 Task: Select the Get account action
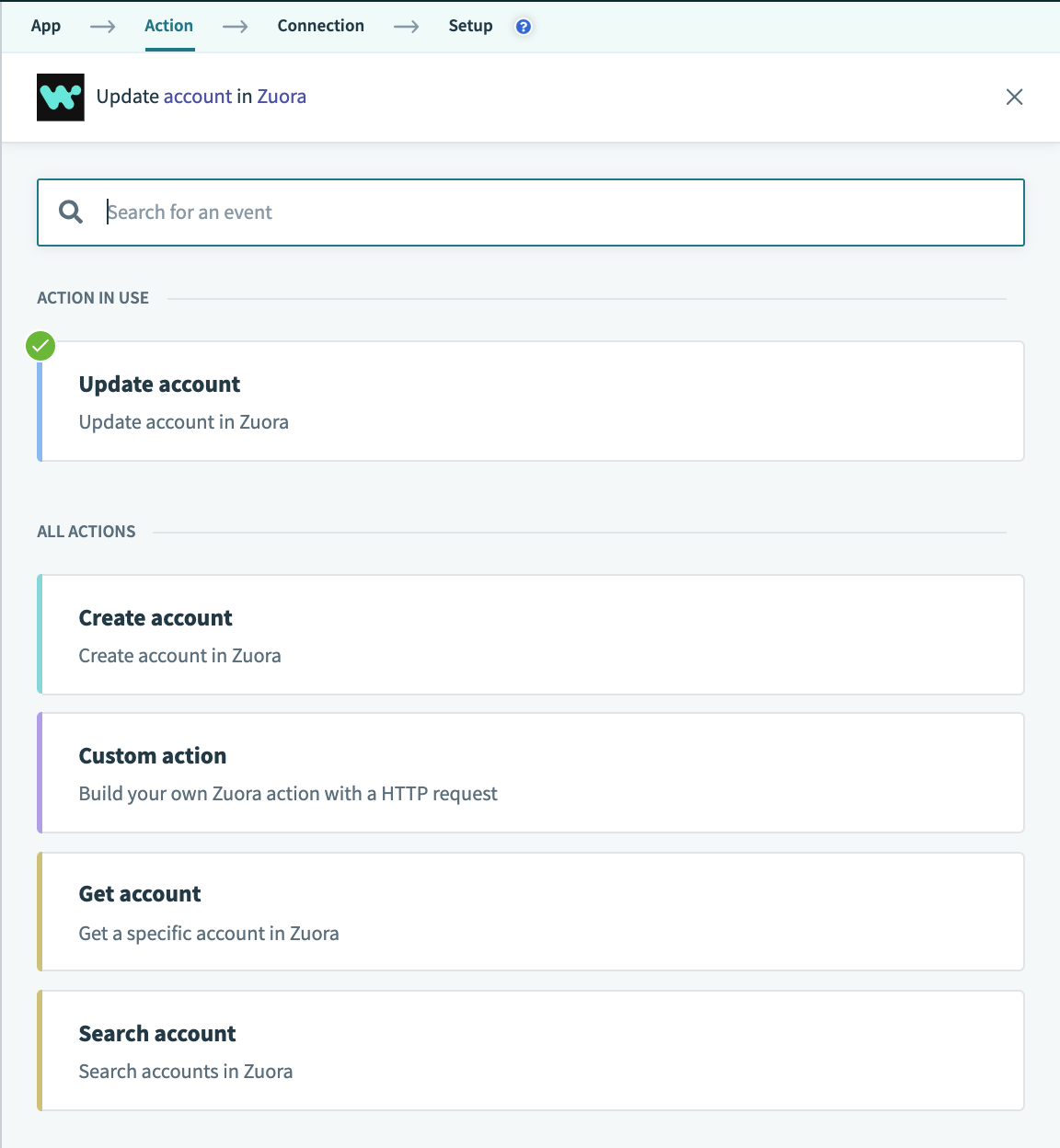pos(530,912)
